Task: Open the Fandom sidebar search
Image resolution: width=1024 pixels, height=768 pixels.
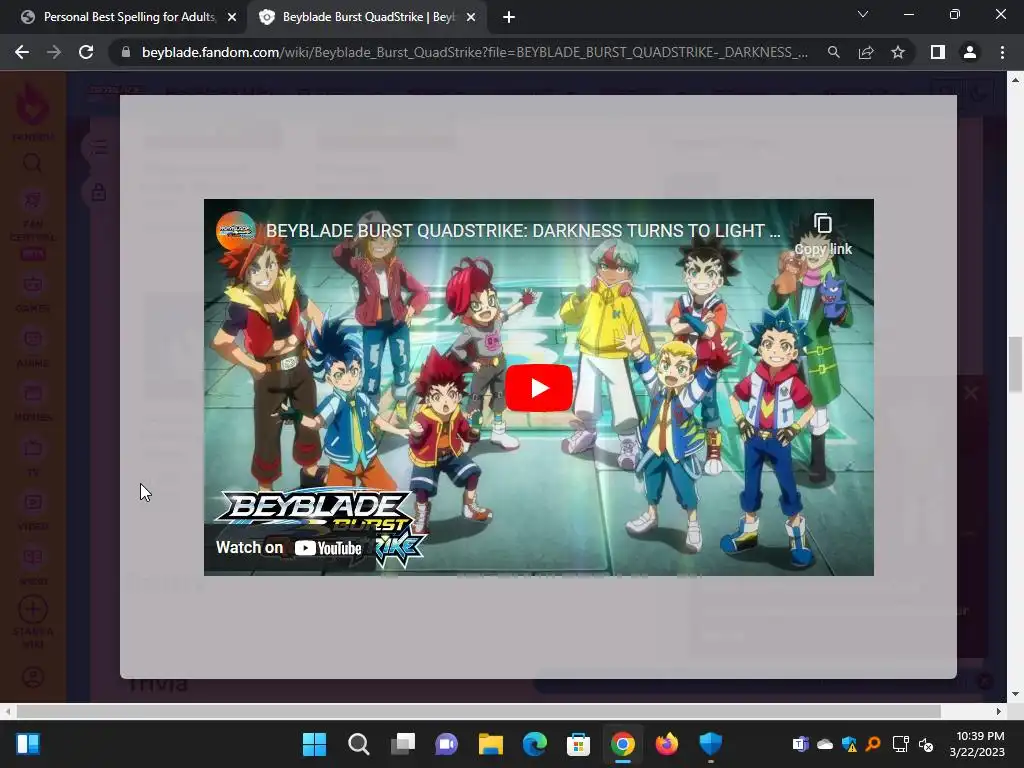Action: [33, 163]
